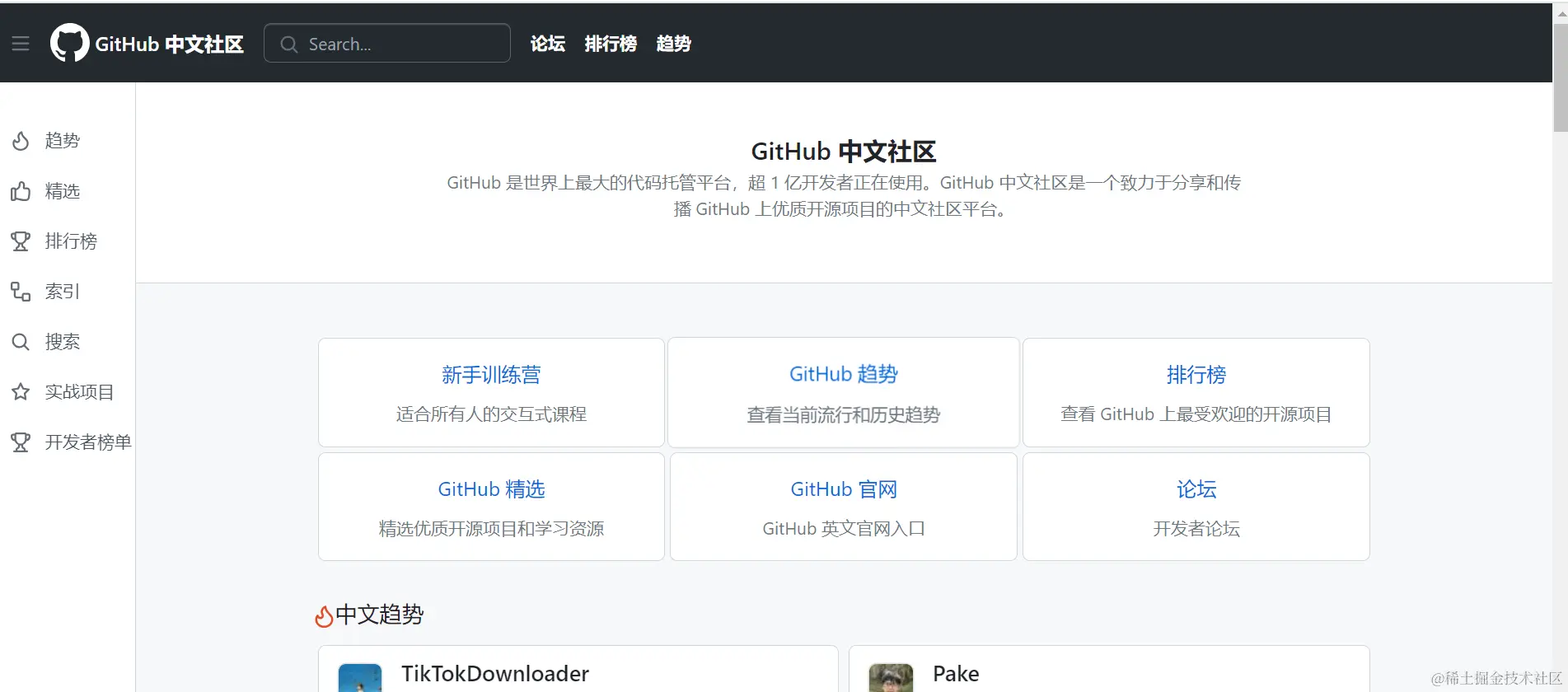Click the 开发者论坛 description text
This screenshot has height=692, width=1568.
[1196, 529]
